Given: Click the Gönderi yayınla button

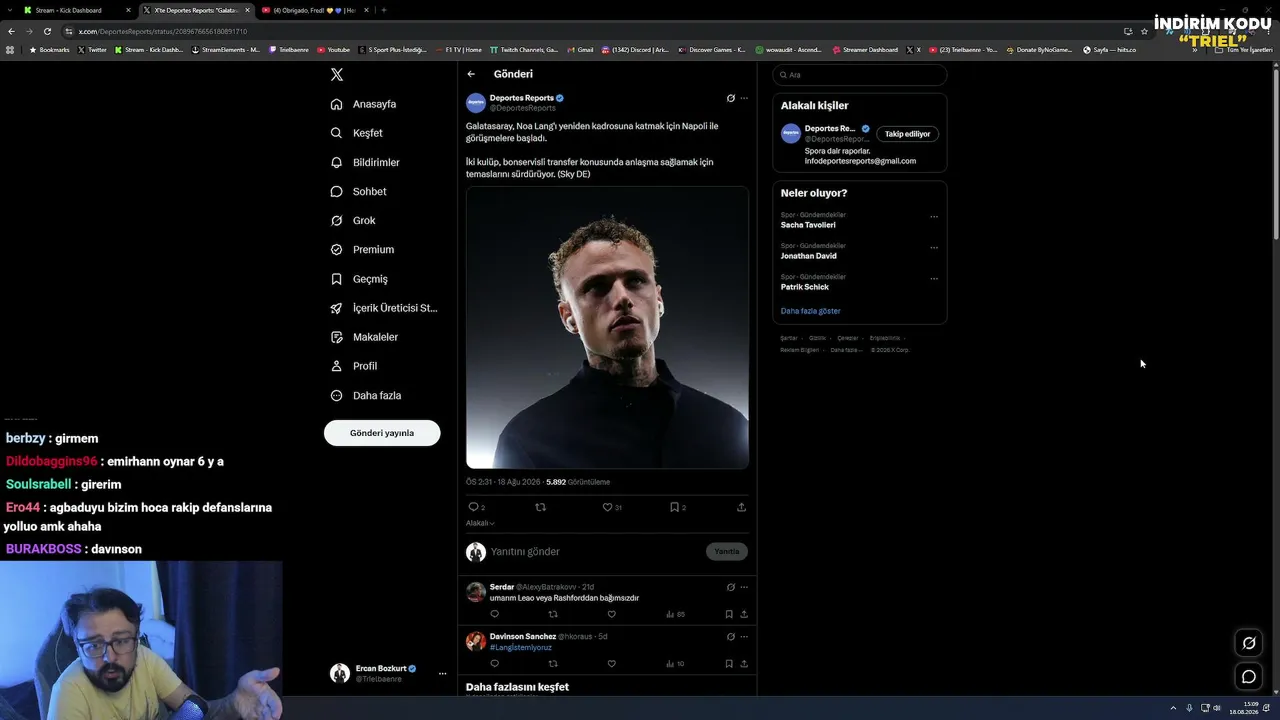Looking at the screenshot, I should 382,433.
